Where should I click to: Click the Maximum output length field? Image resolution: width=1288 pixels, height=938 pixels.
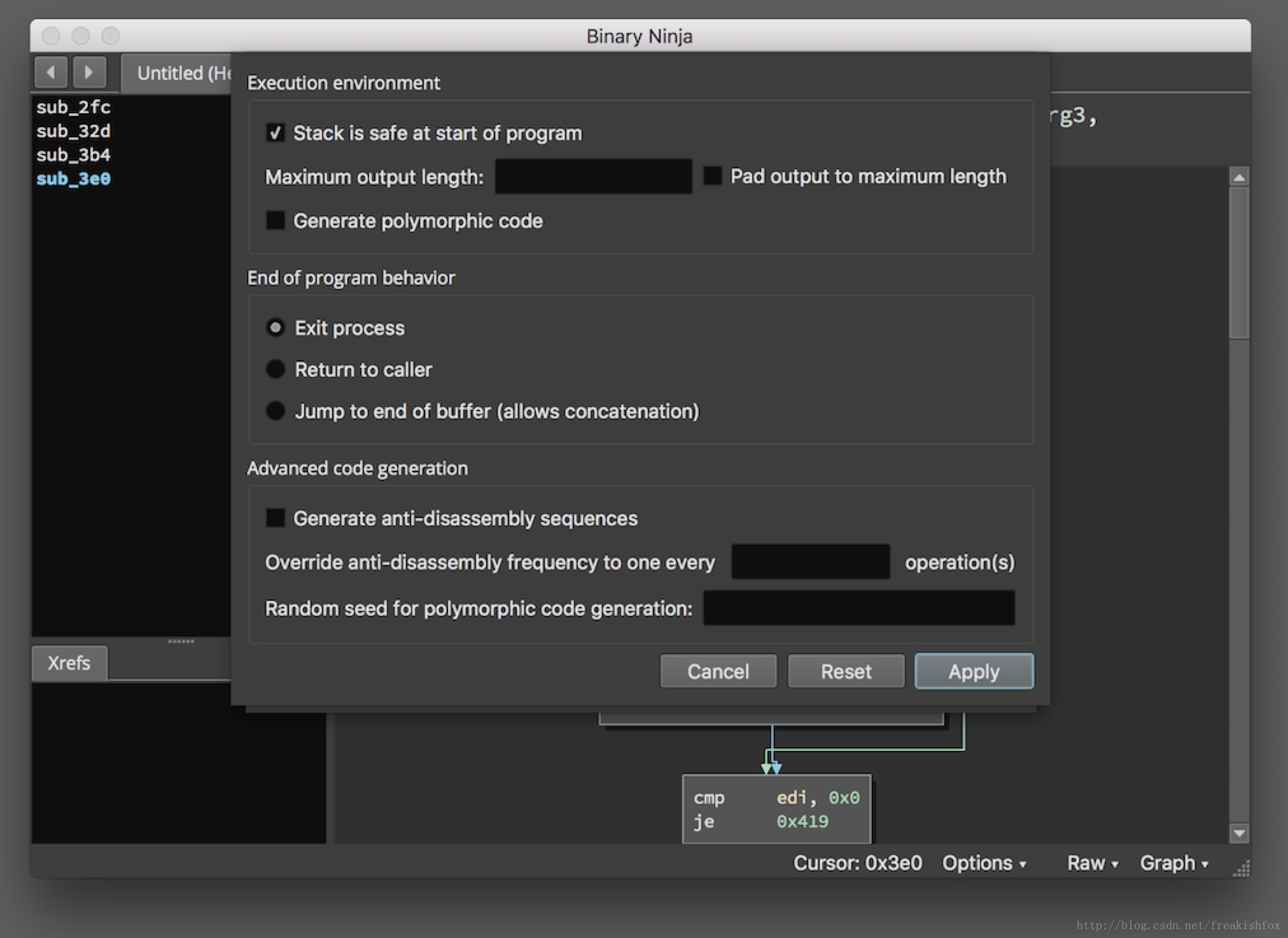(593, 176)
